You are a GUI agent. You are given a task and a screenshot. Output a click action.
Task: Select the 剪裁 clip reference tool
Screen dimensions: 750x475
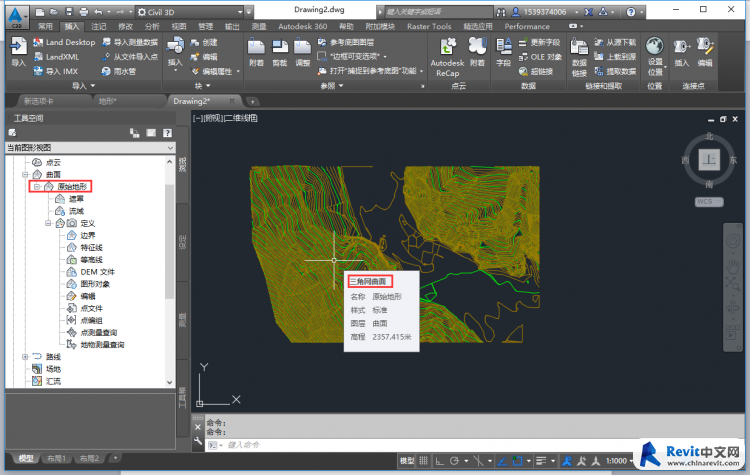pos(280,53)
